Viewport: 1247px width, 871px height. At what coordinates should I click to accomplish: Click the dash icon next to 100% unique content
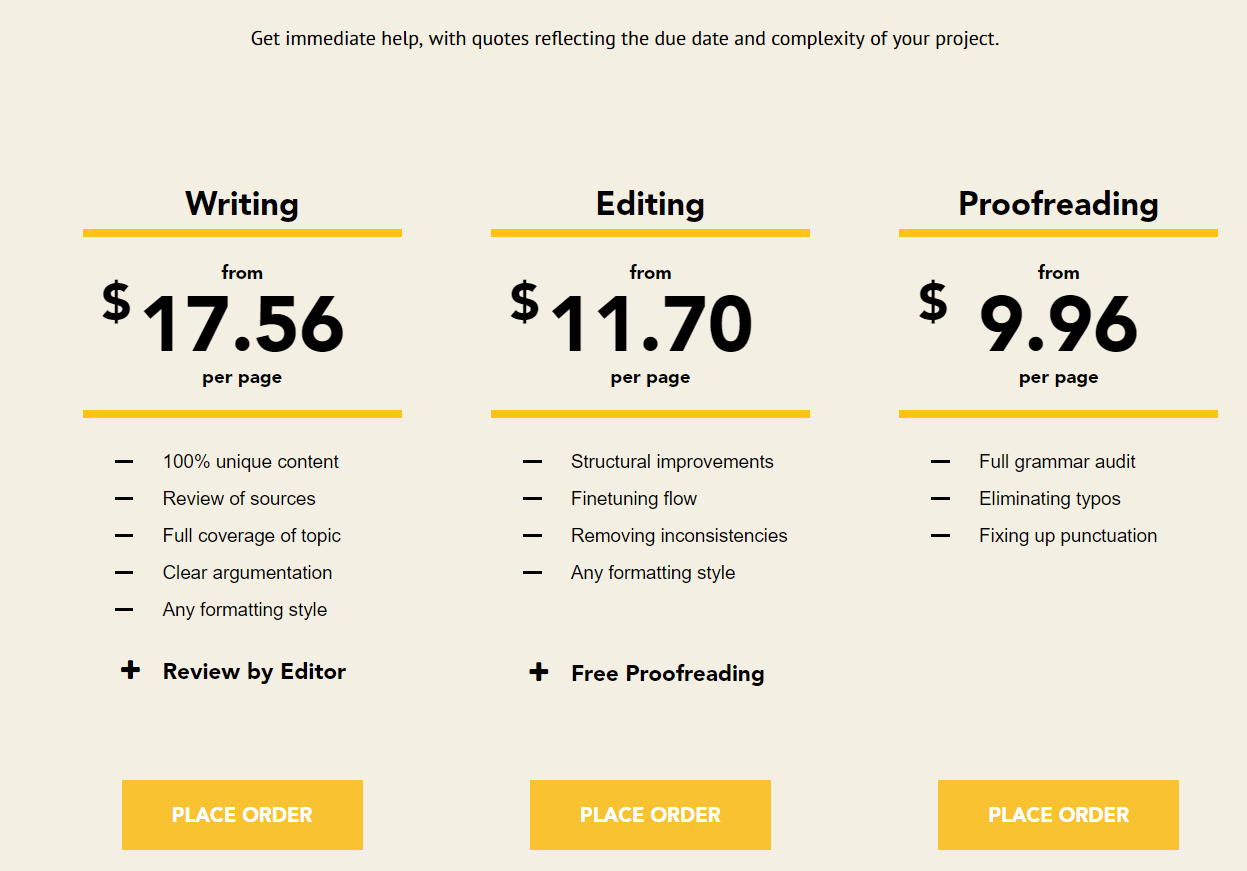(124, 462)
